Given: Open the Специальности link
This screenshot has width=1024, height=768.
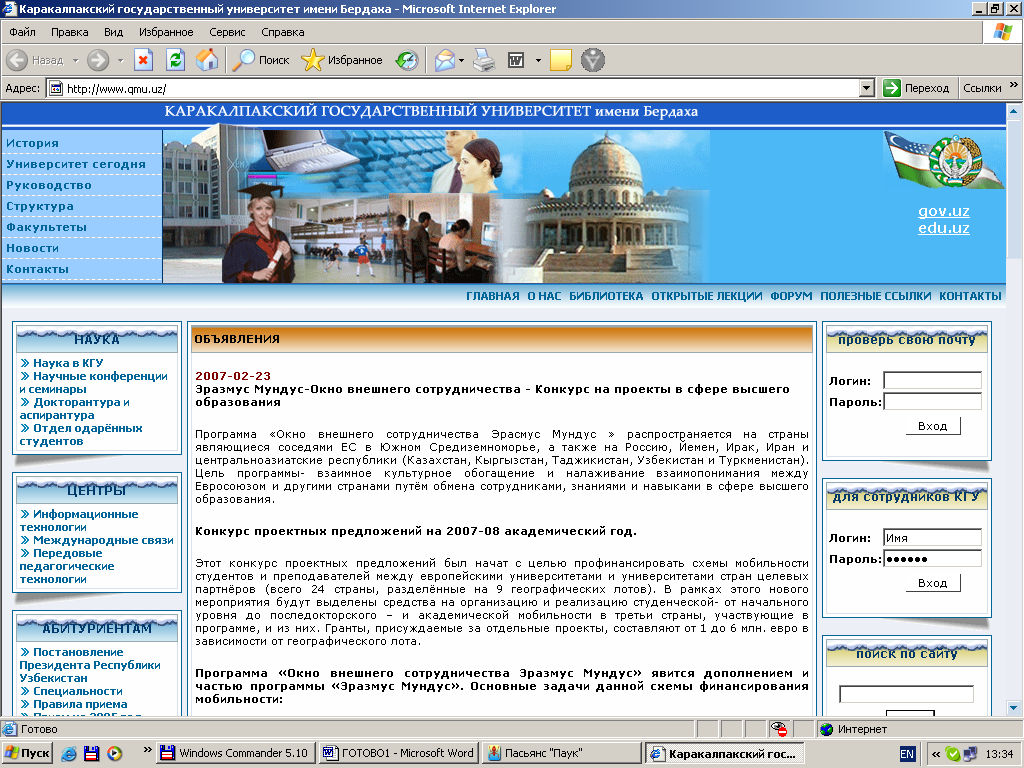Looking at the screenshot, I should click(x=78, y=691).
